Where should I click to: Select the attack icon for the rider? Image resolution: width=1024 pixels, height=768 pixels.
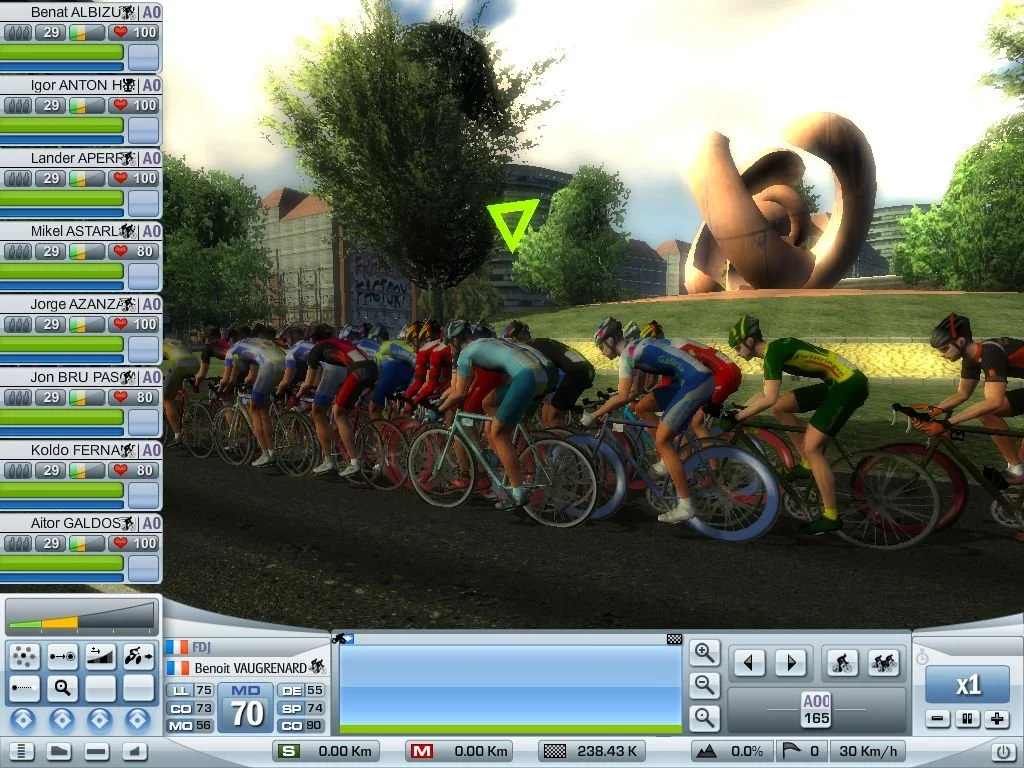click(137, 657)
